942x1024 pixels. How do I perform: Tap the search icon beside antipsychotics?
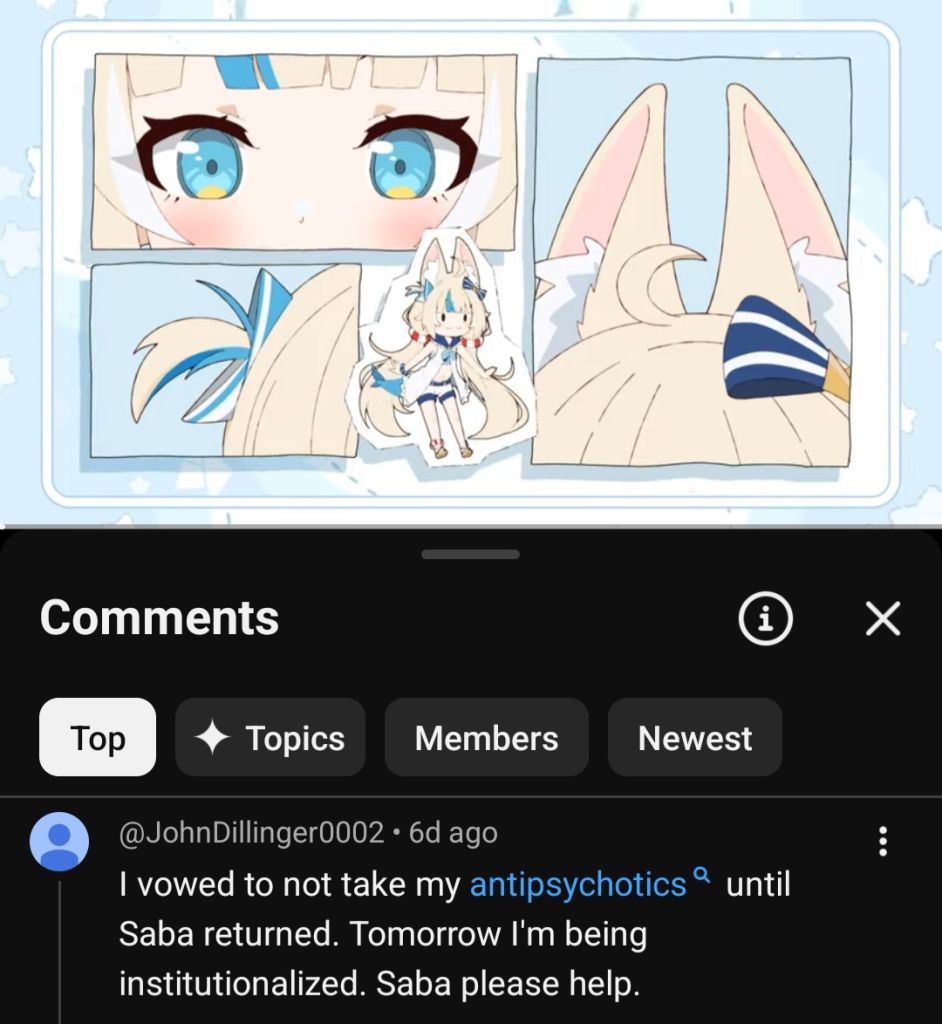point(700,874)
